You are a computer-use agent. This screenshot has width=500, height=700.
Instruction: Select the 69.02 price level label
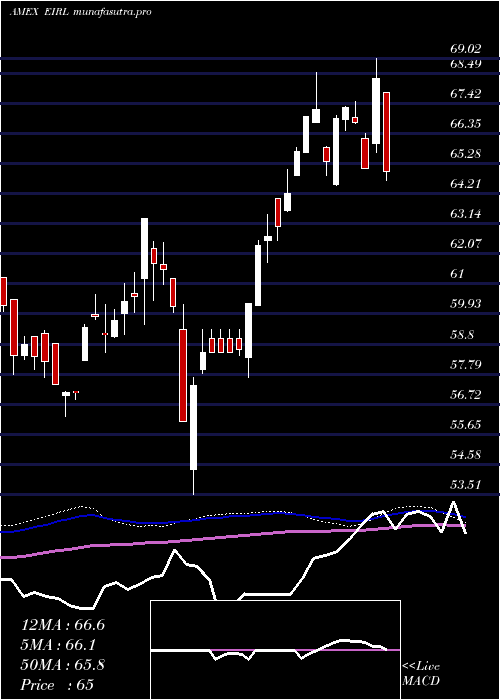466,48
